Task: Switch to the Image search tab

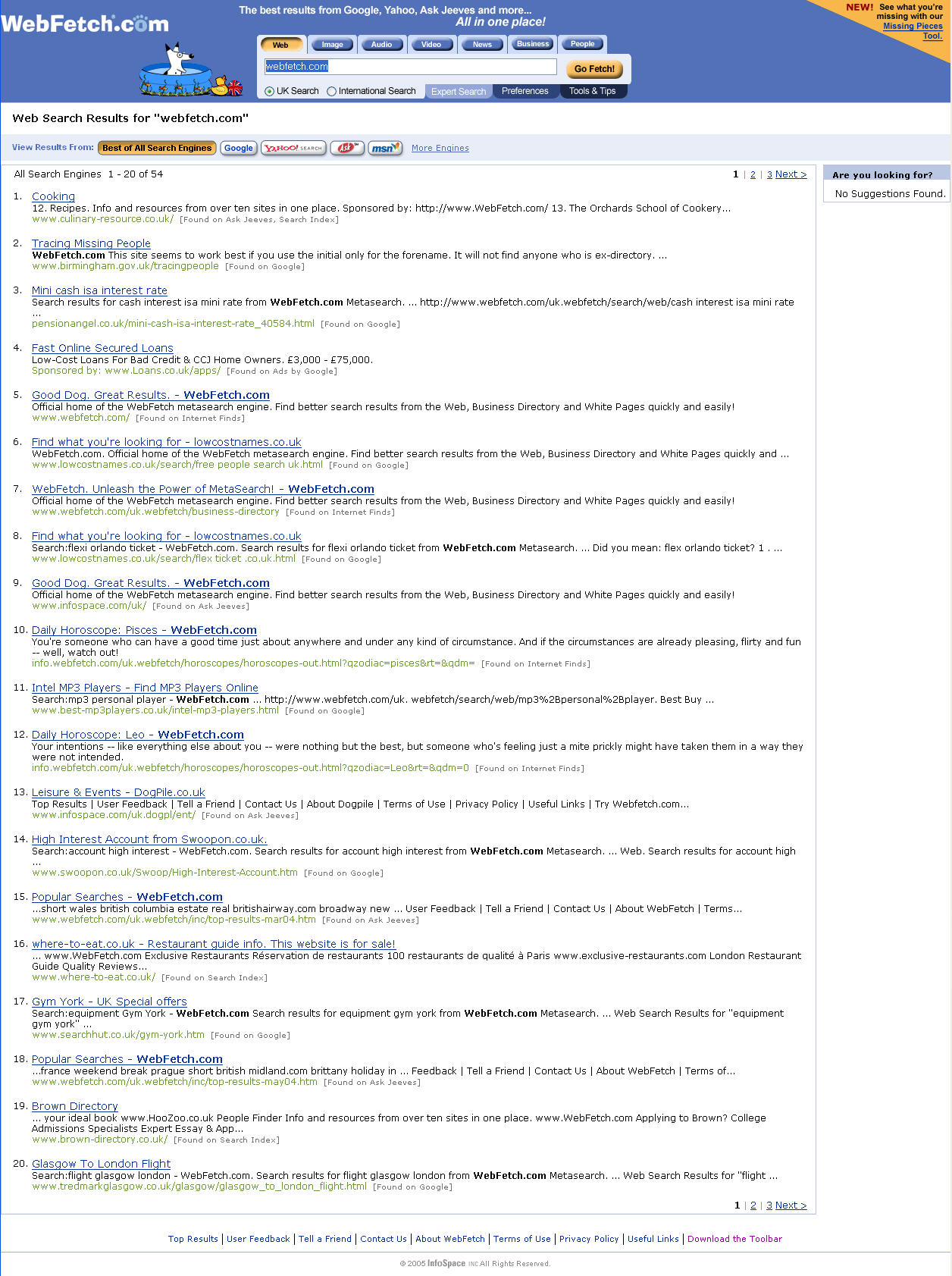Action: 332,45
